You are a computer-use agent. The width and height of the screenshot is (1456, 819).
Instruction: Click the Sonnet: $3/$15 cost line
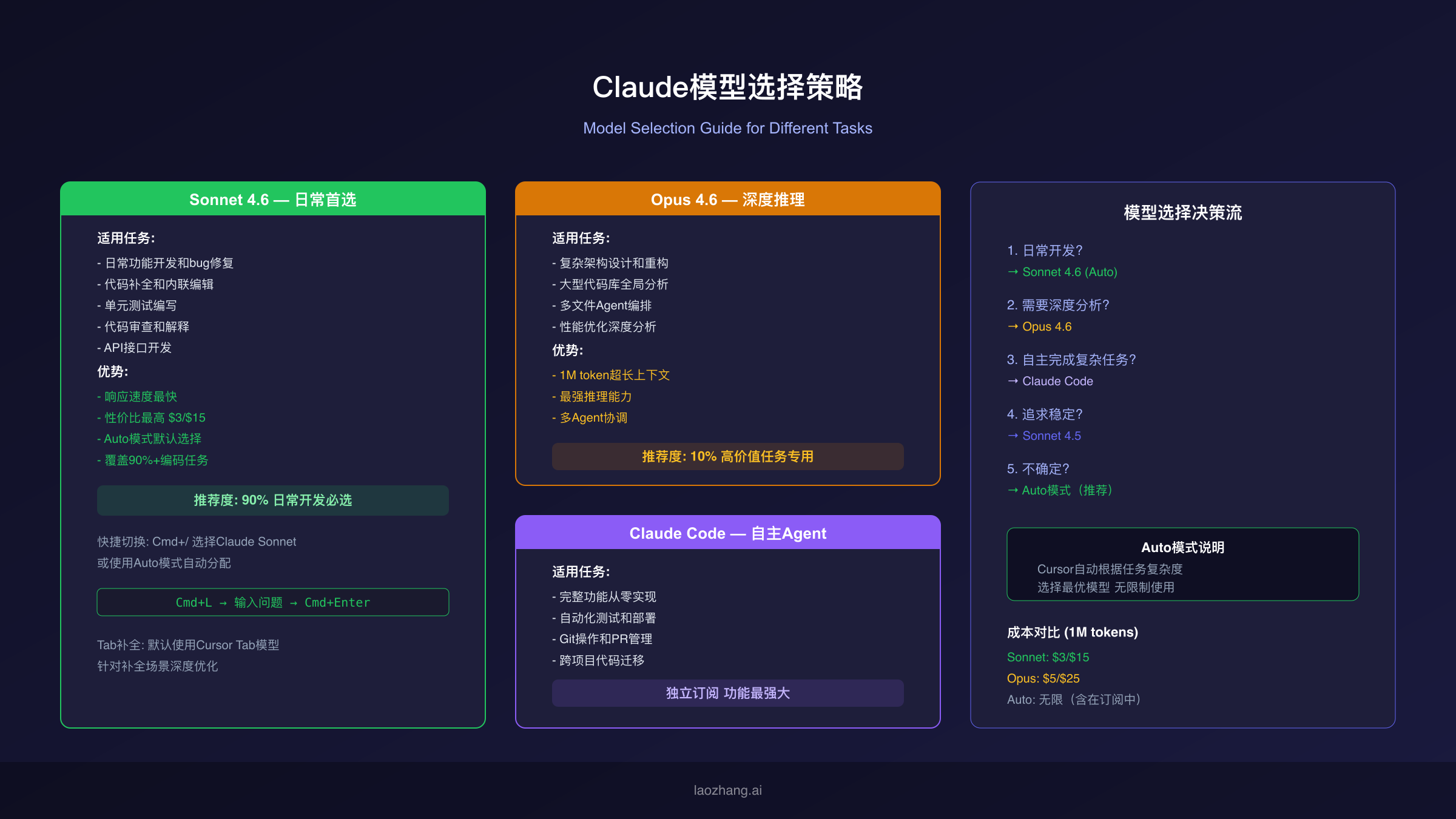click(1048, 658)
